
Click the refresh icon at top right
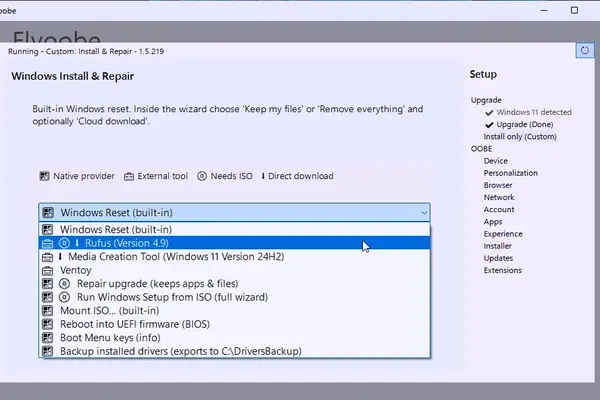pyautogui.click(x=585, y=51)
